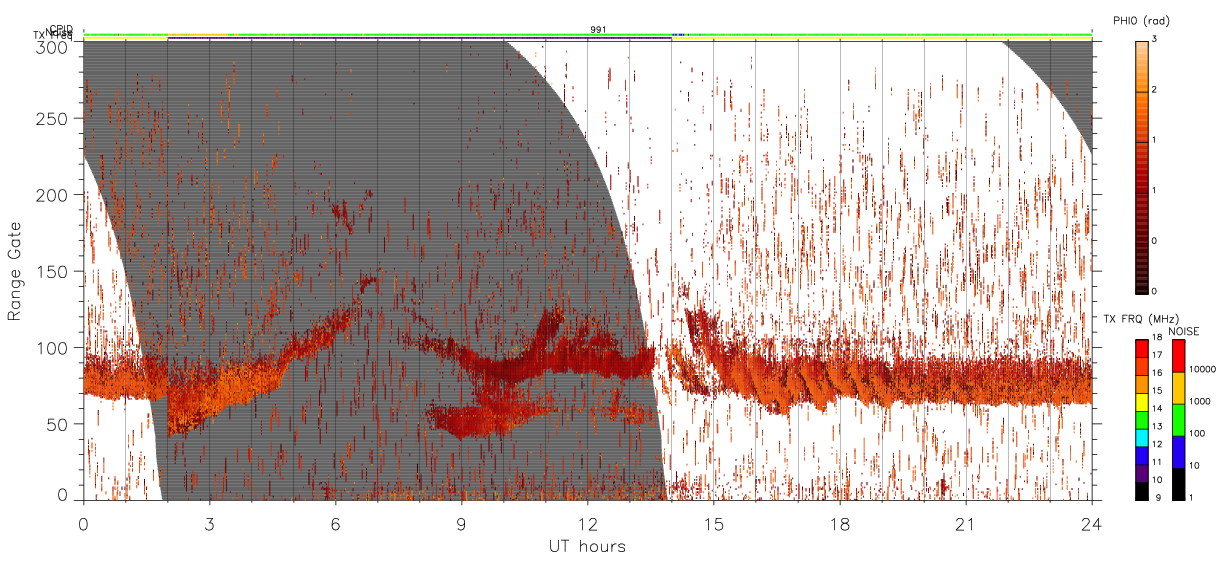Select the yellow 1000 NOISE legend swatch
1228x567 pixels.
click(x=1179, y=388)
